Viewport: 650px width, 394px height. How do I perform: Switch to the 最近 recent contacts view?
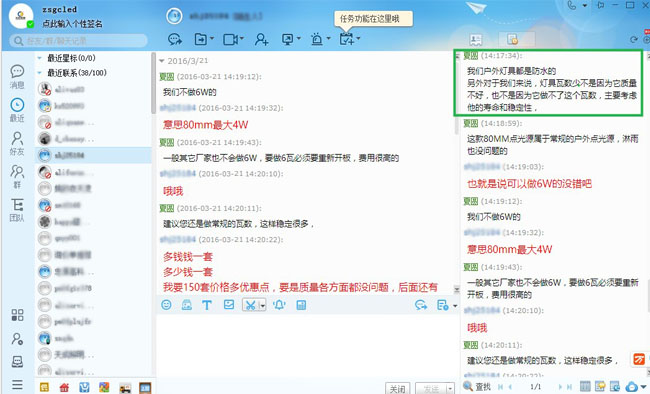click(17, 110)
